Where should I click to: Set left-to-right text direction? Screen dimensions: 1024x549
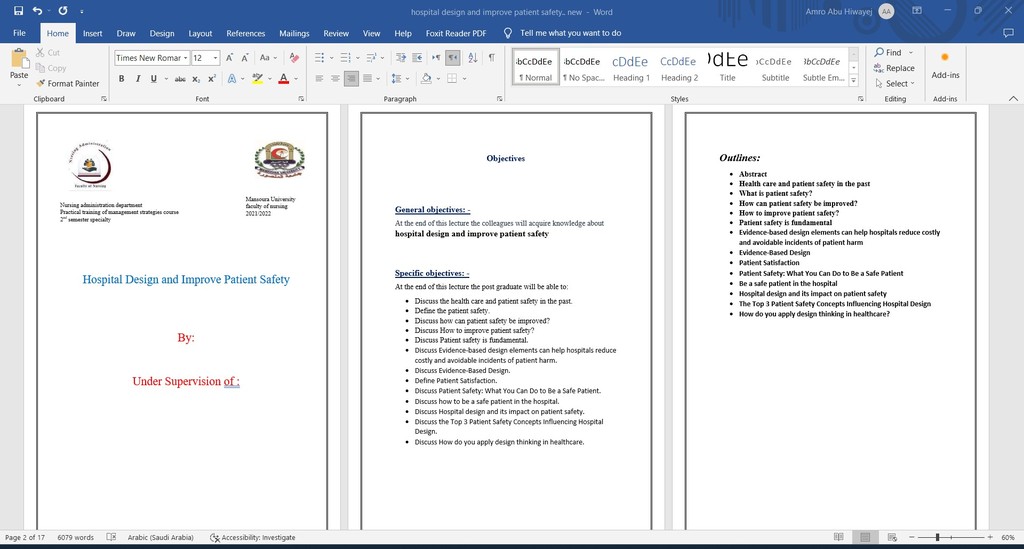(436, 57)
